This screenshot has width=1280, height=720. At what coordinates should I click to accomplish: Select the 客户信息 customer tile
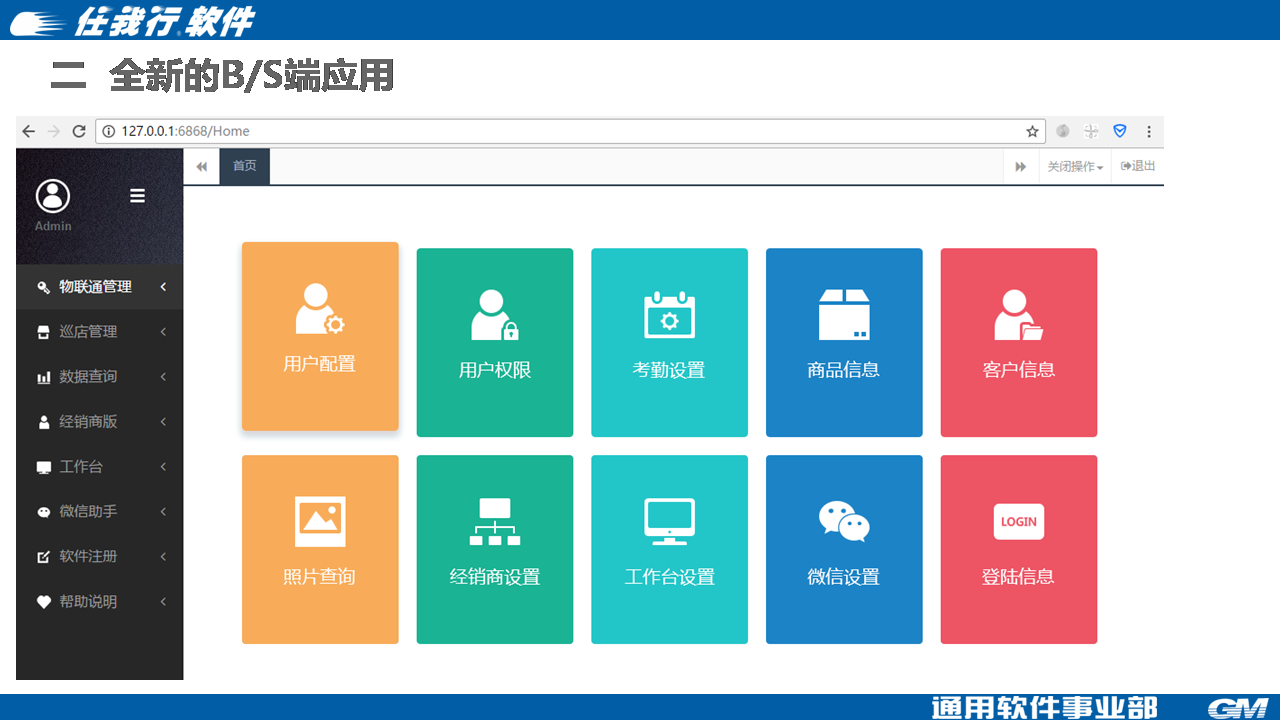(1018, 342)
